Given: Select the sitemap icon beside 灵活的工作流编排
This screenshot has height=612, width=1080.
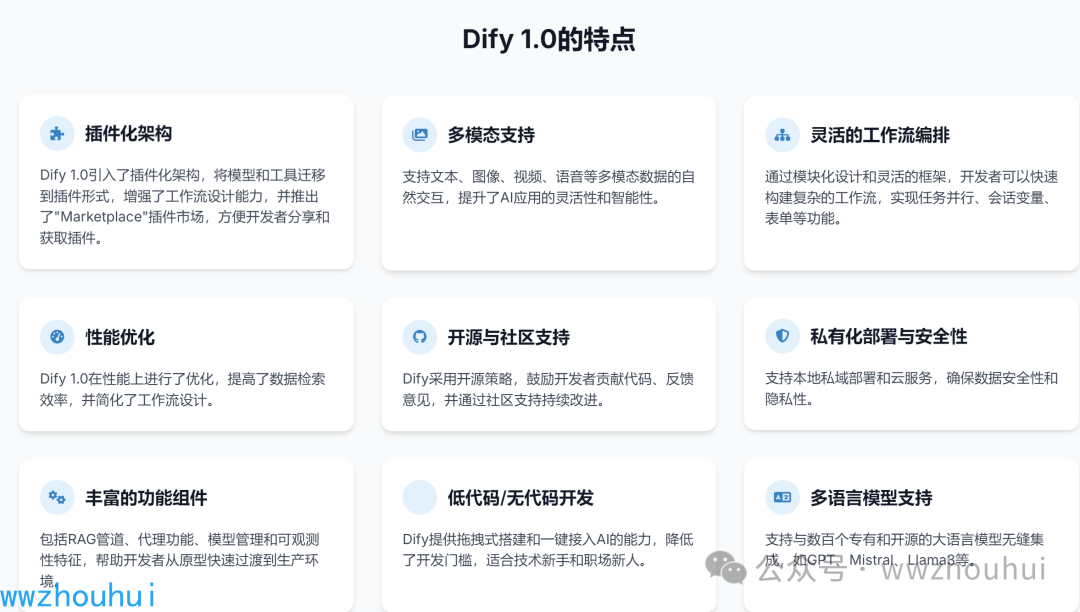Looking at the screenshot, I should click(x=782, y=134).
